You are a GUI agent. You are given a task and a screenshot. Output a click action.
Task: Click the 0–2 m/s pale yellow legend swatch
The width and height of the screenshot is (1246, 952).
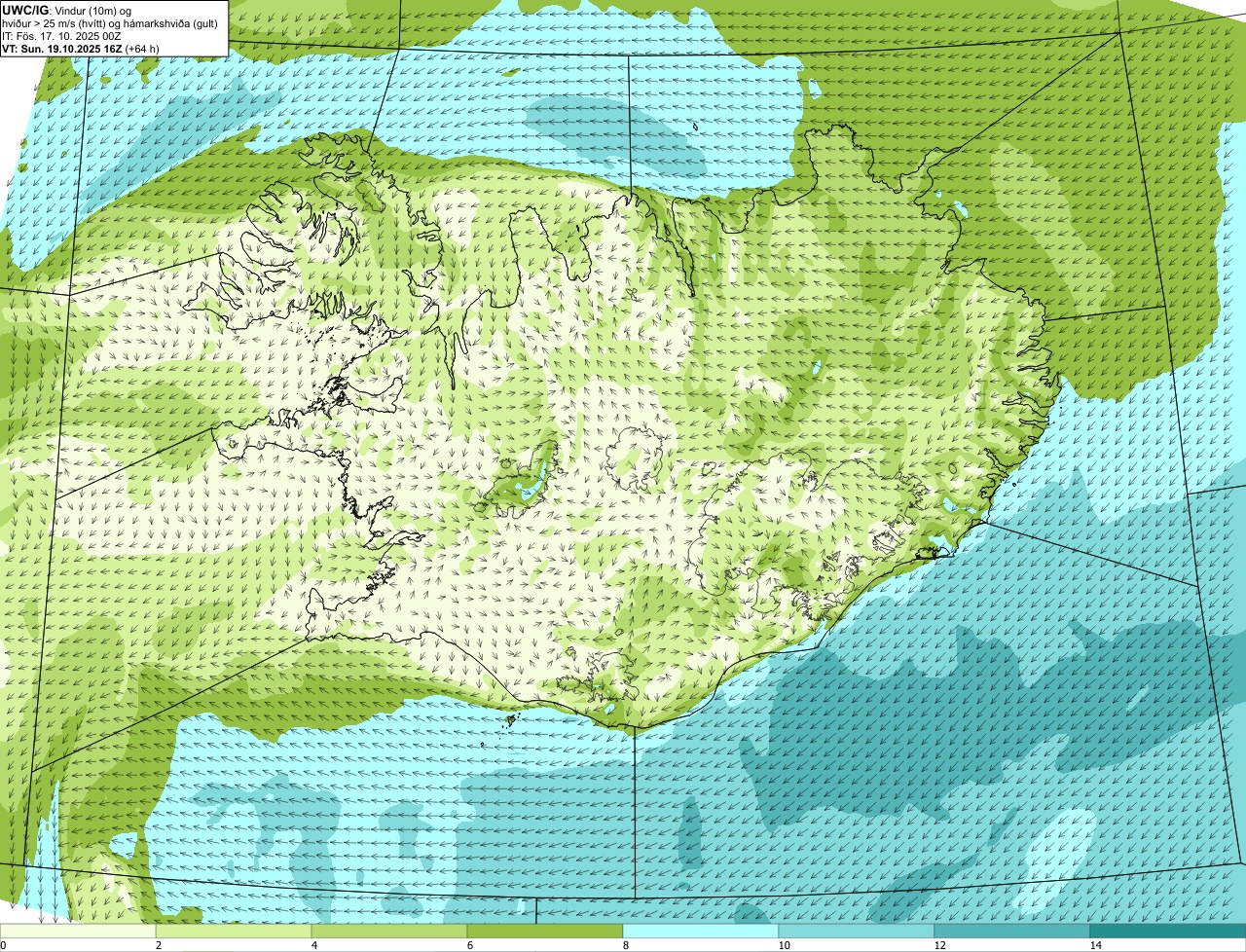pos(78,931)
